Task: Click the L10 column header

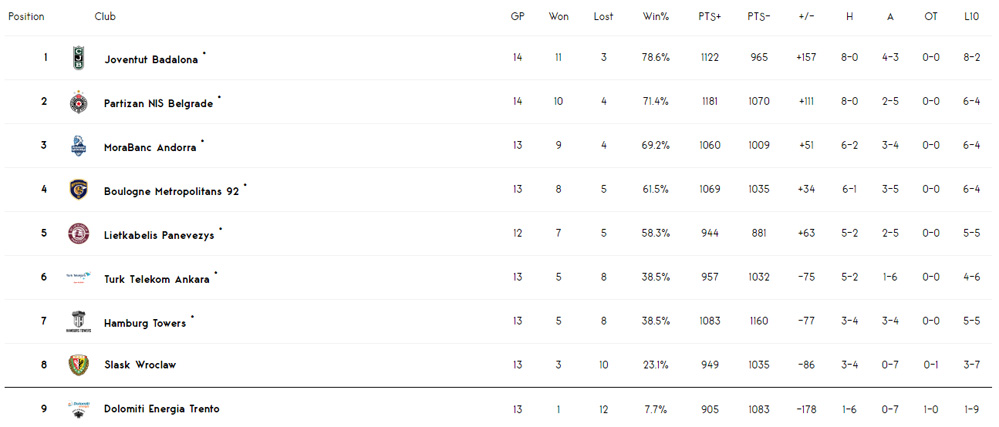Action: (972, 17)
